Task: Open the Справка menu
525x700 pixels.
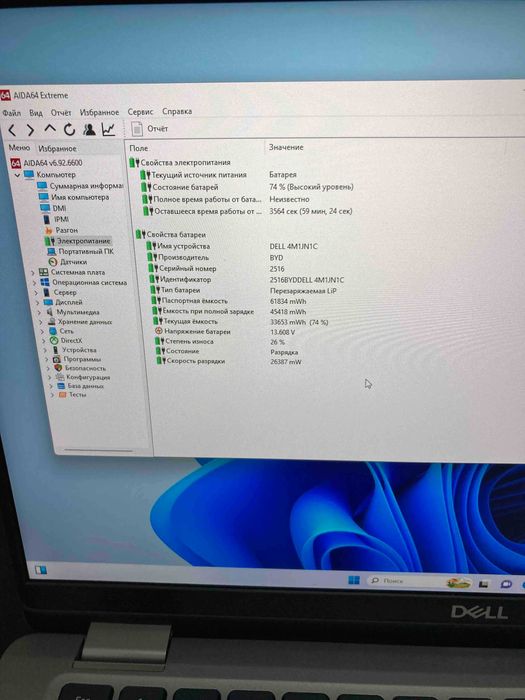Action: coord(177,111)
